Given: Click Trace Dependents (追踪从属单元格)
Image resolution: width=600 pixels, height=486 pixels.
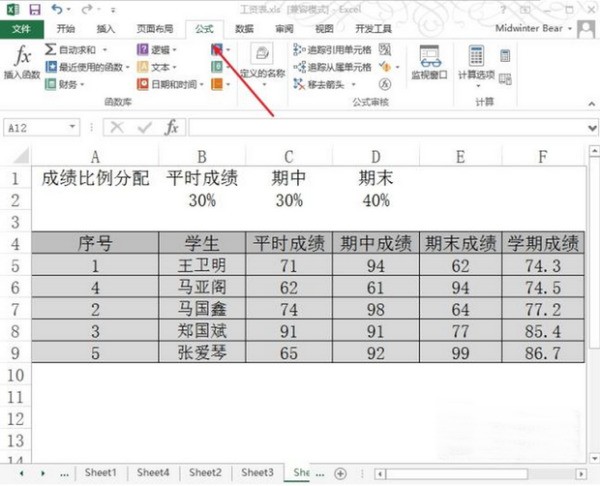Looking at the screenshot, I should pos(332,67).
